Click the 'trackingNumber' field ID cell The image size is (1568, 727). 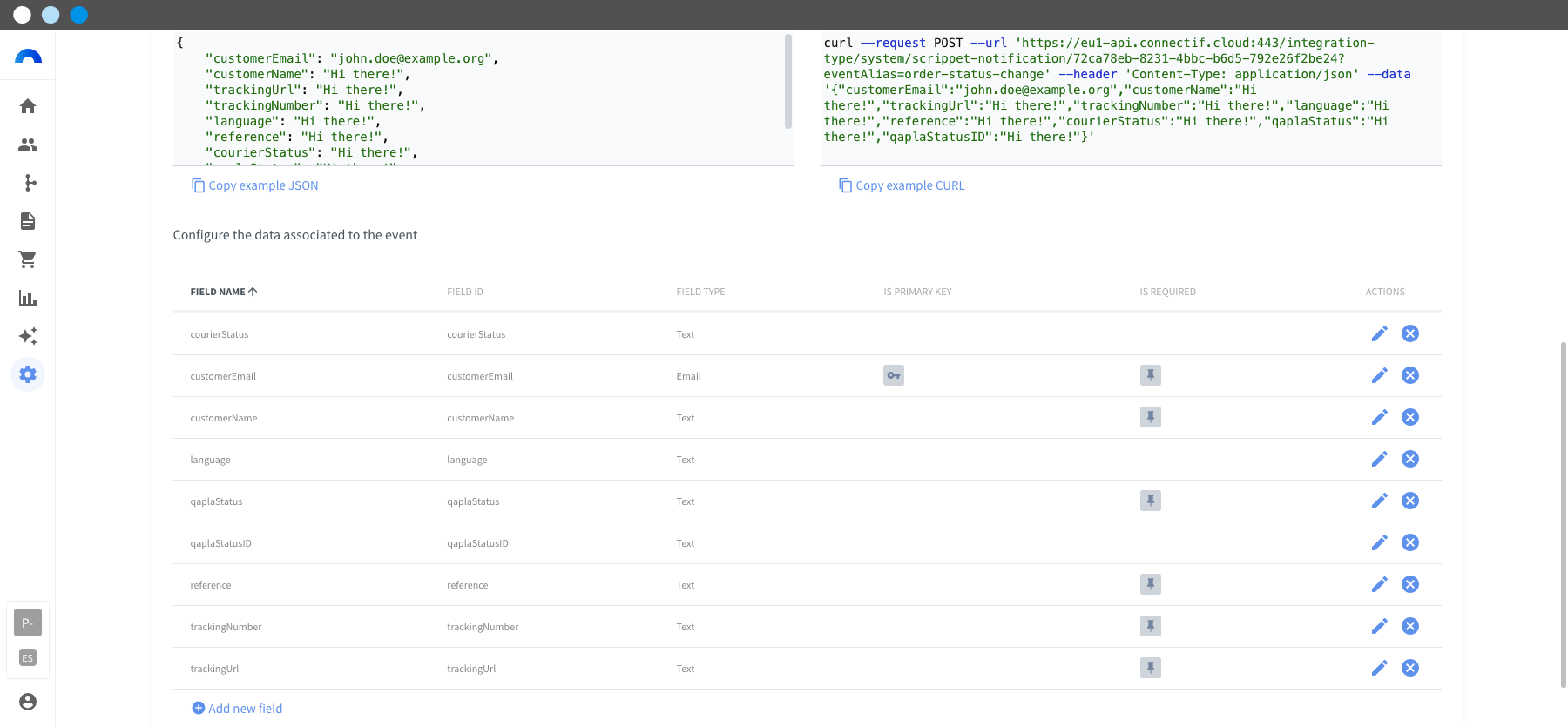[483, 627]
